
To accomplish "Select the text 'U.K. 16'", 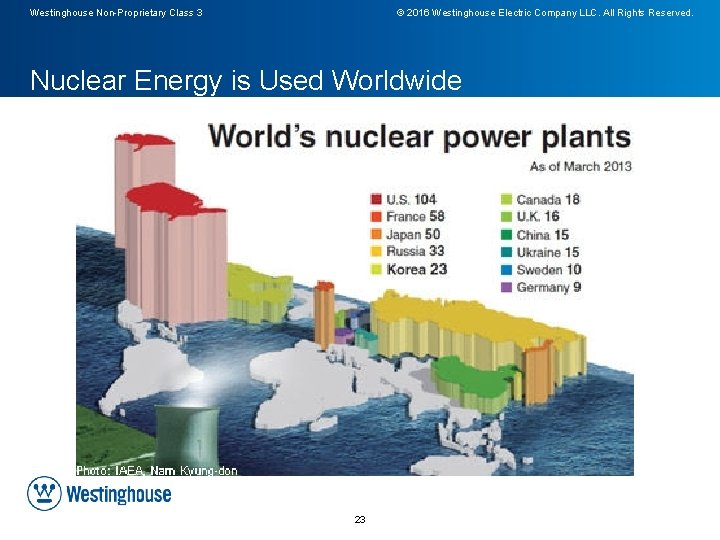I will coord(538,216).
